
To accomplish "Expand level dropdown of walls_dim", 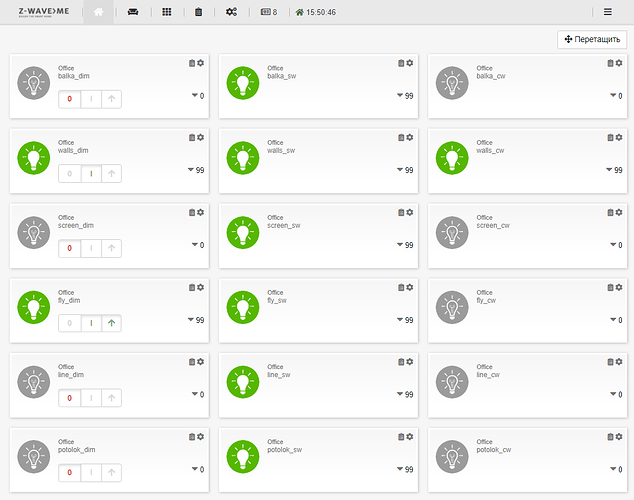I will [196, 170].
